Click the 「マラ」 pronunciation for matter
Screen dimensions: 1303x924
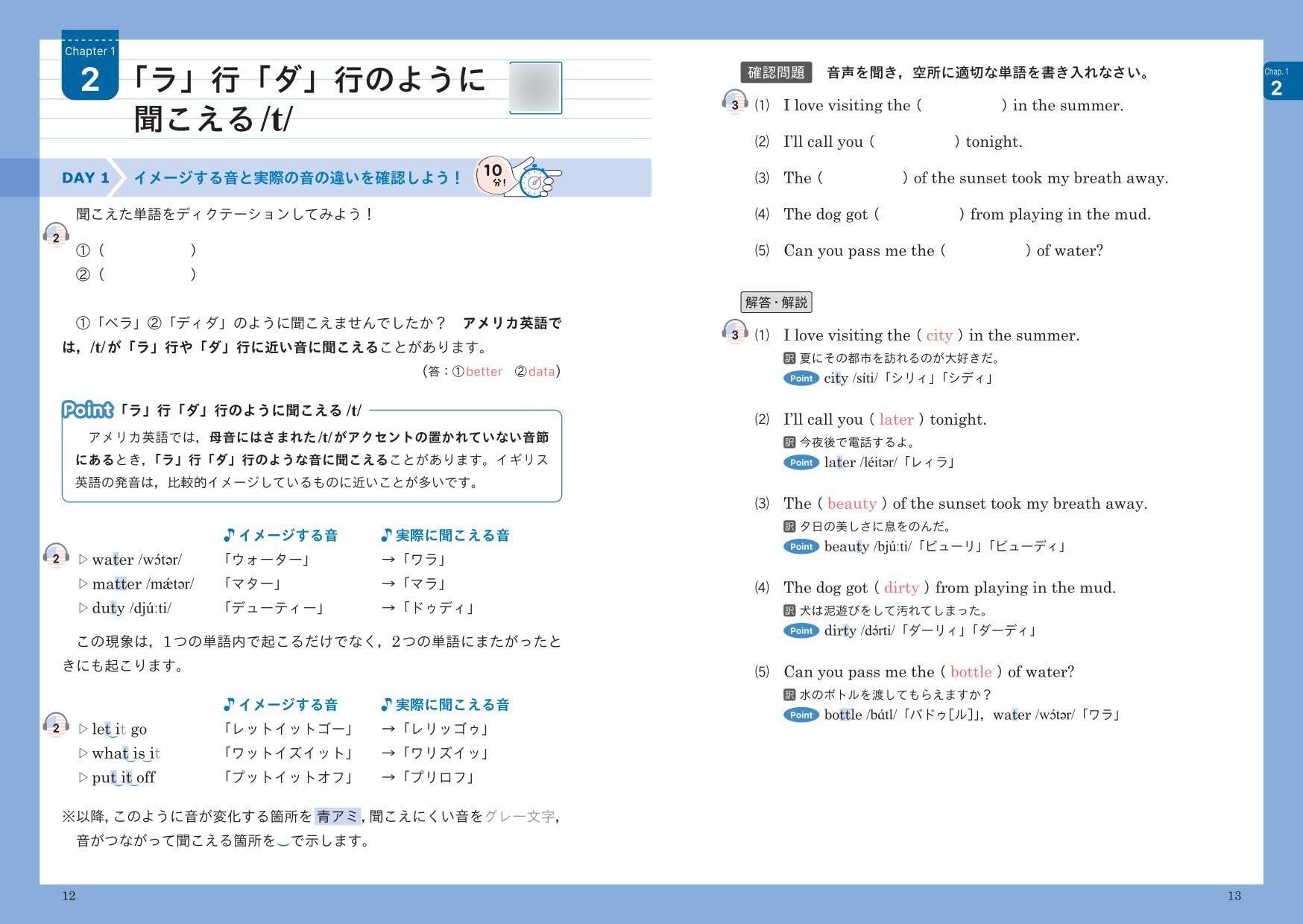tap(424, 583)
